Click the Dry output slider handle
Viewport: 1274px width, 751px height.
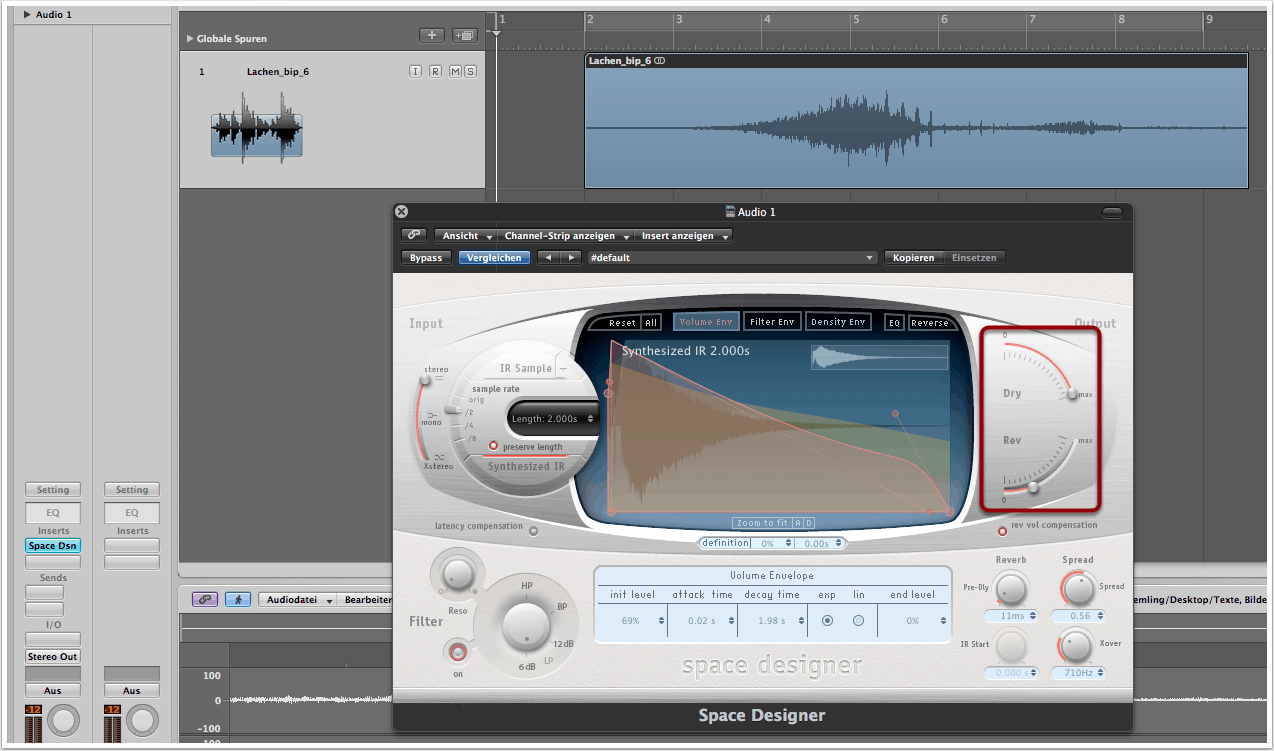(x=1072, y=394)
